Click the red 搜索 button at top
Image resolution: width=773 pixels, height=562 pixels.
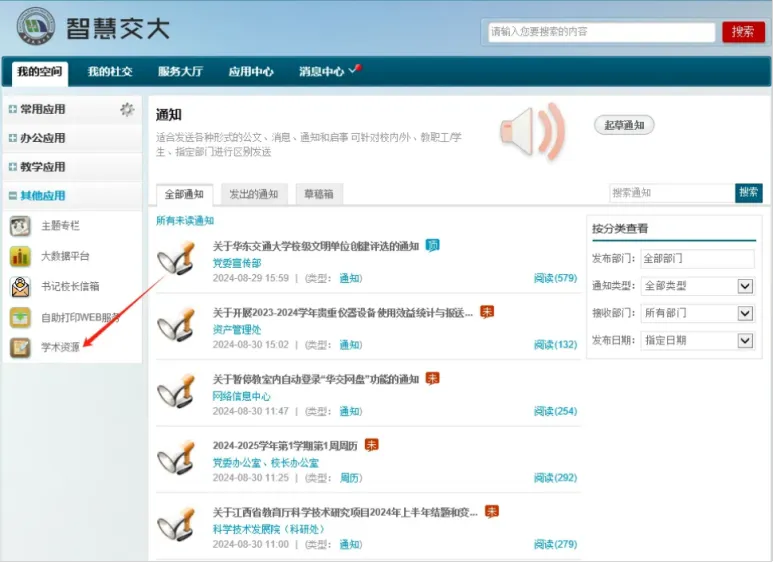pos(743,32)
